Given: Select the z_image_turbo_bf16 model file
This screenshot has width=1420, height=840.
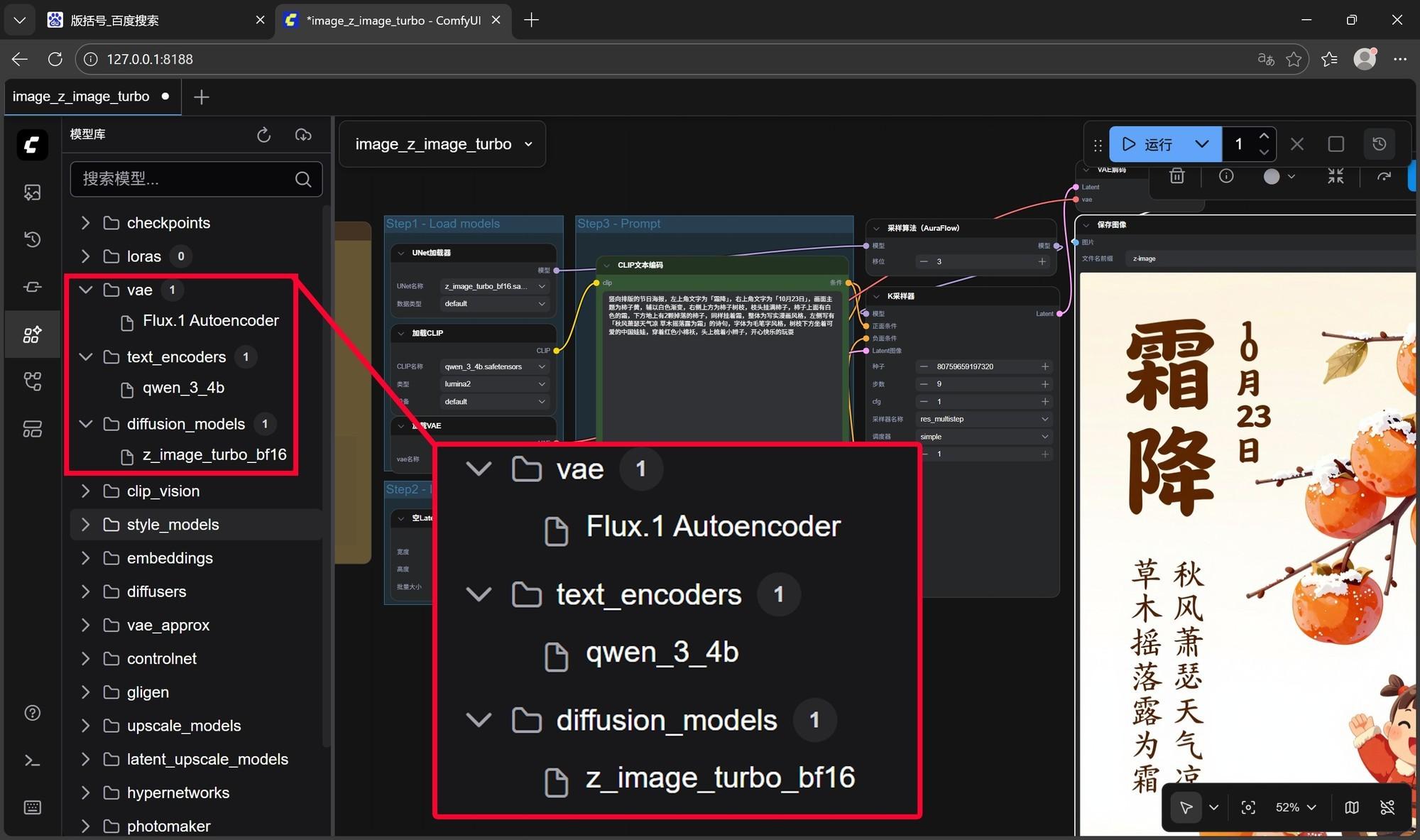Looking at the screenshot, I should point(214,455).
